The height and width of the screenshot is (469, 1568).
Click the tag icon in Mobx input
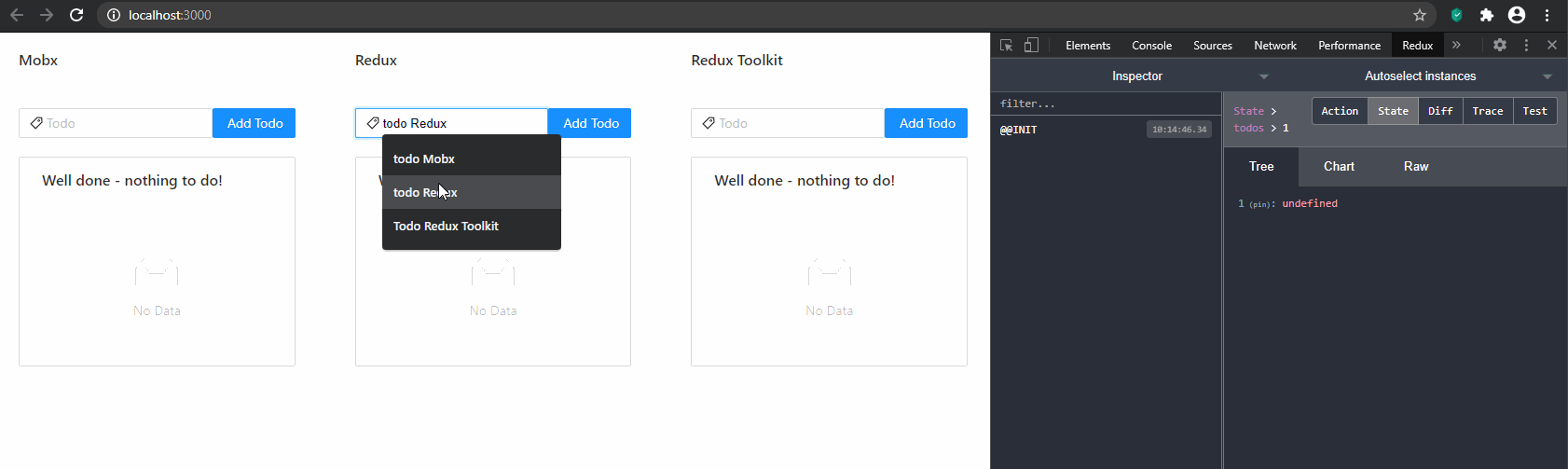36,123
